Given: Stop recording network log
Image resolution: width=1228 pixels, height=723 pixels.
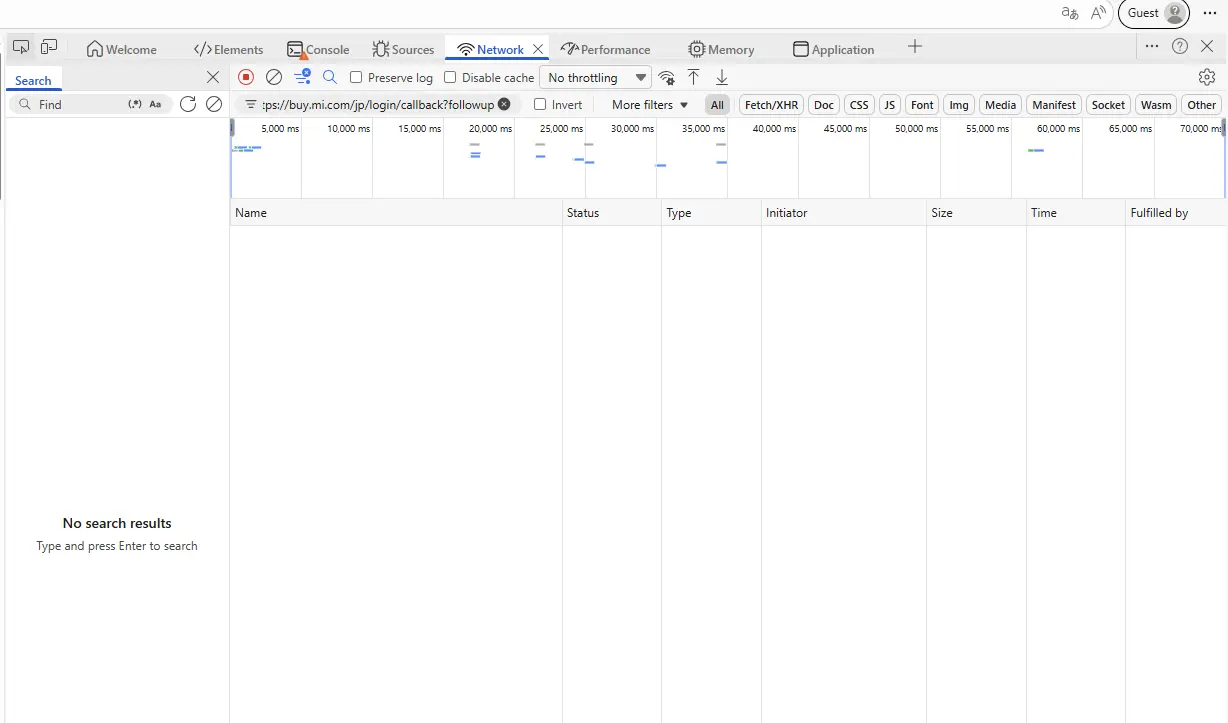Looking at the screenshot, I should (x=246, y=77).
